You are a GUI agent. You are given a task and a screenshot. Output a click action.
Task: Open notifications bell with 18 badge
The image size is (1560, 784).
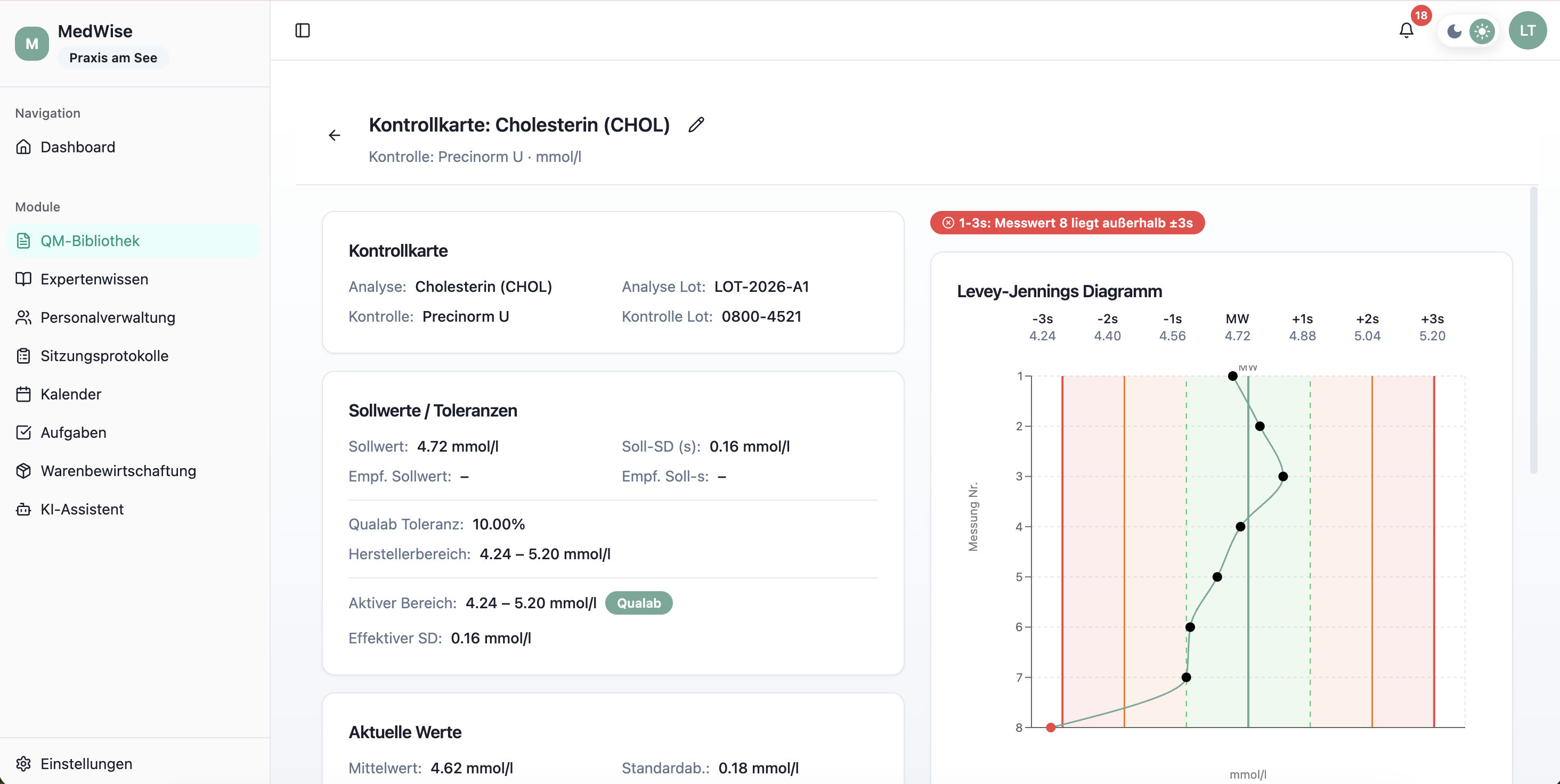coord(1406,31)
